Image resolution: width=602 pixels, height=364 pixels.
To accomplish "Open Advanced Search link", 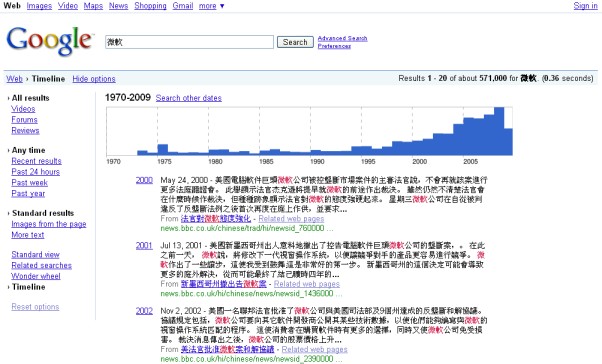I will (342, 38).
